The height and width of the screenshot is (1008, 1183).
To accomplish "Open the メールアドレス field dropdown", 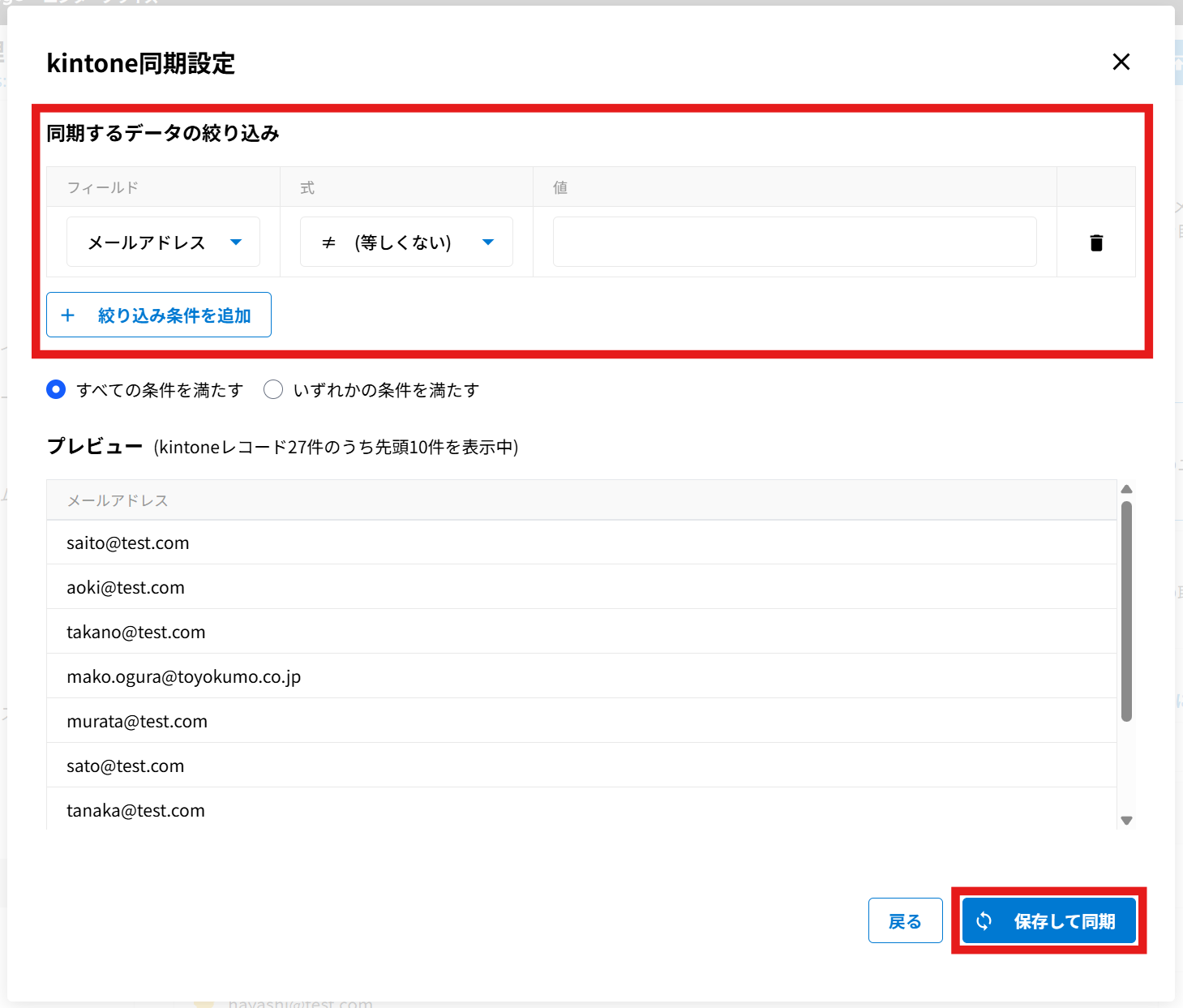I will click(163, 242).
